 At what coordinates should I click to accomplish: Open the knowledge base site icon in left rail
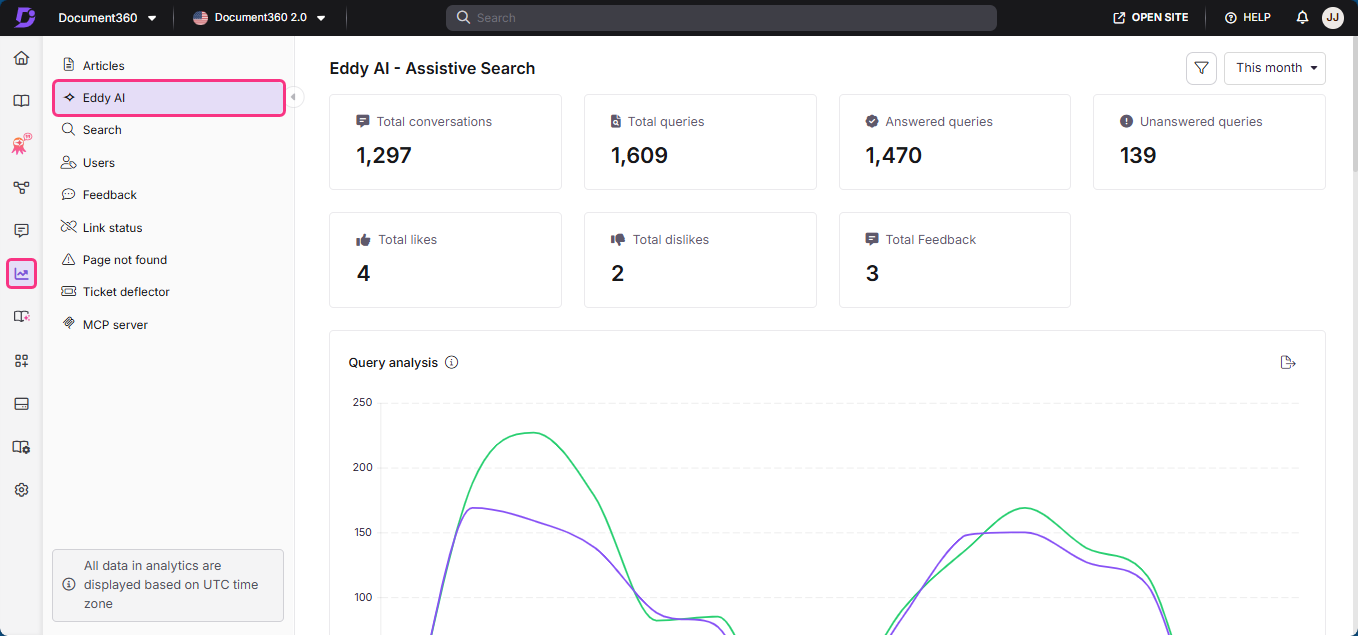[x=21, y=316]
